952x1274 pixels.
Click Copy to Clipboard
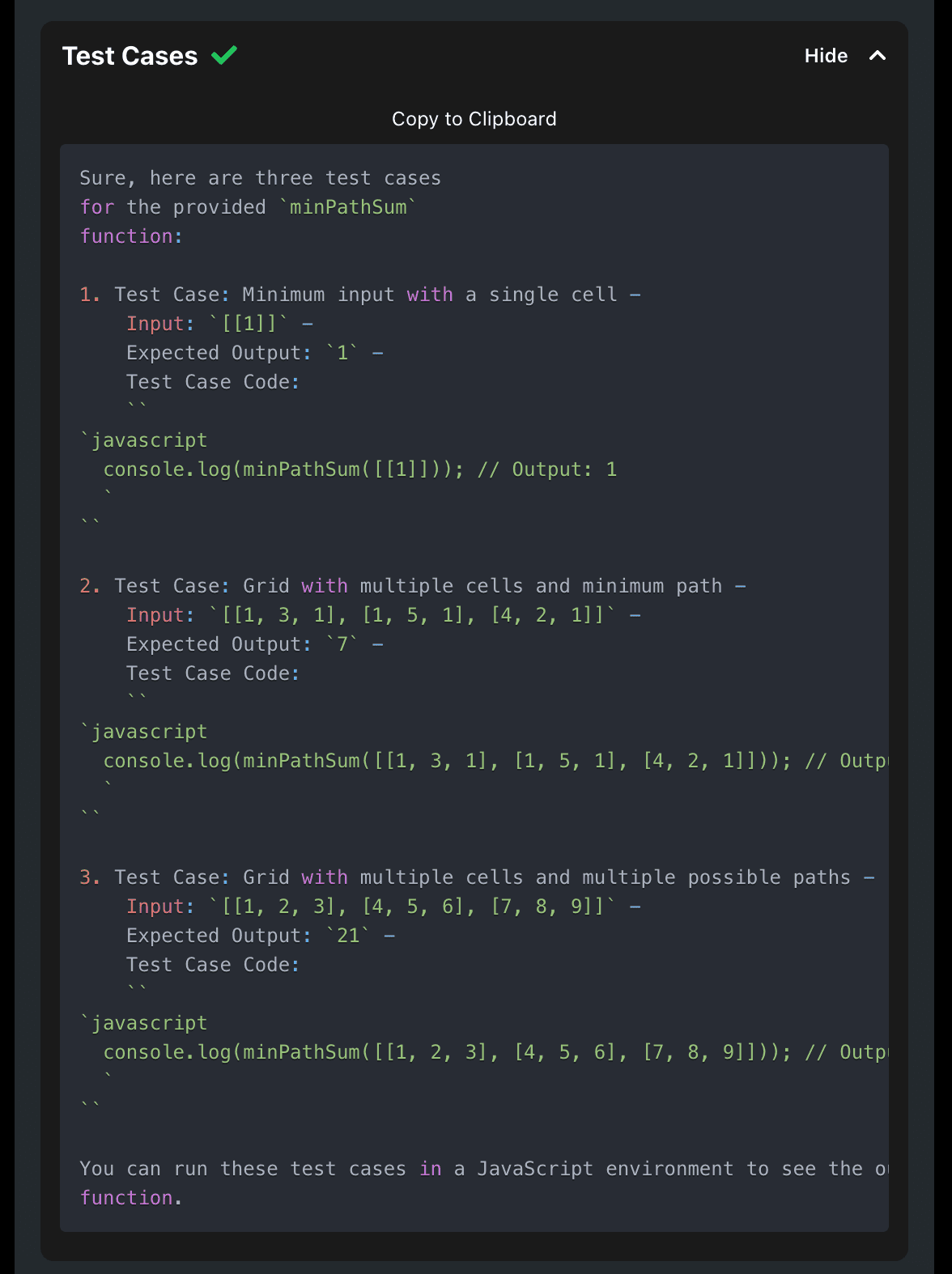pyautogui.click(x=474, y=119)
